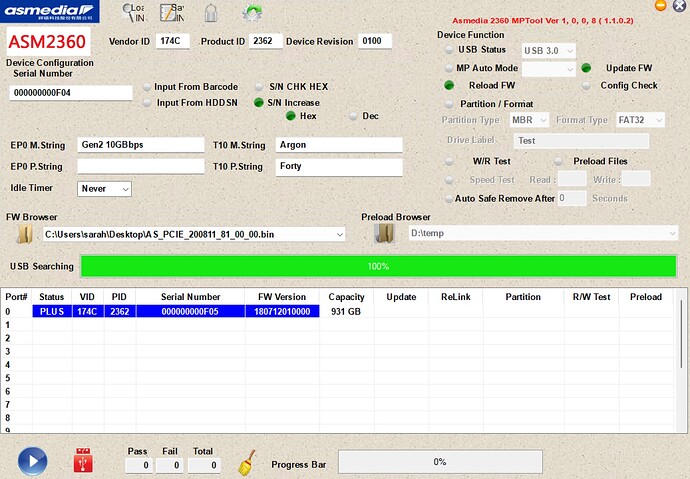Open the Load INI toolbar icon

(133, 12)
